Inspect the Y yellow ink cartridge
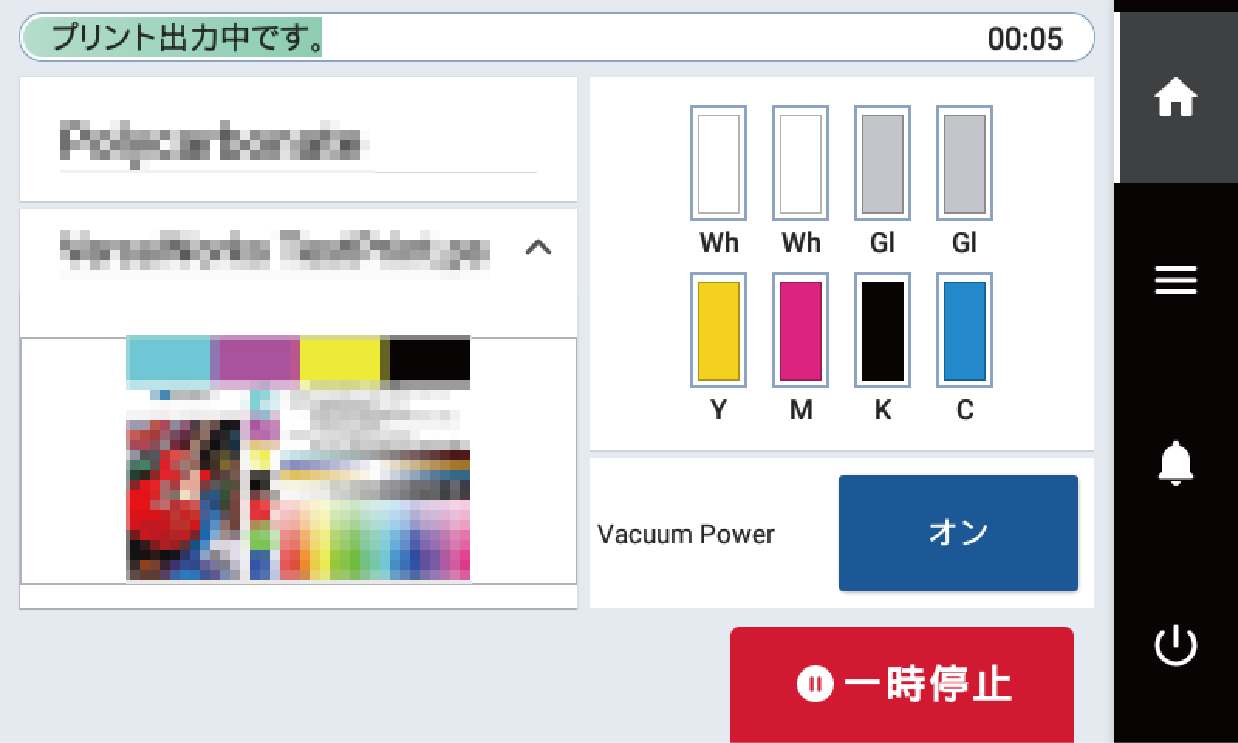Image resolution: width=1238 pixels, height=743 pixels. [x=718, y=330]
